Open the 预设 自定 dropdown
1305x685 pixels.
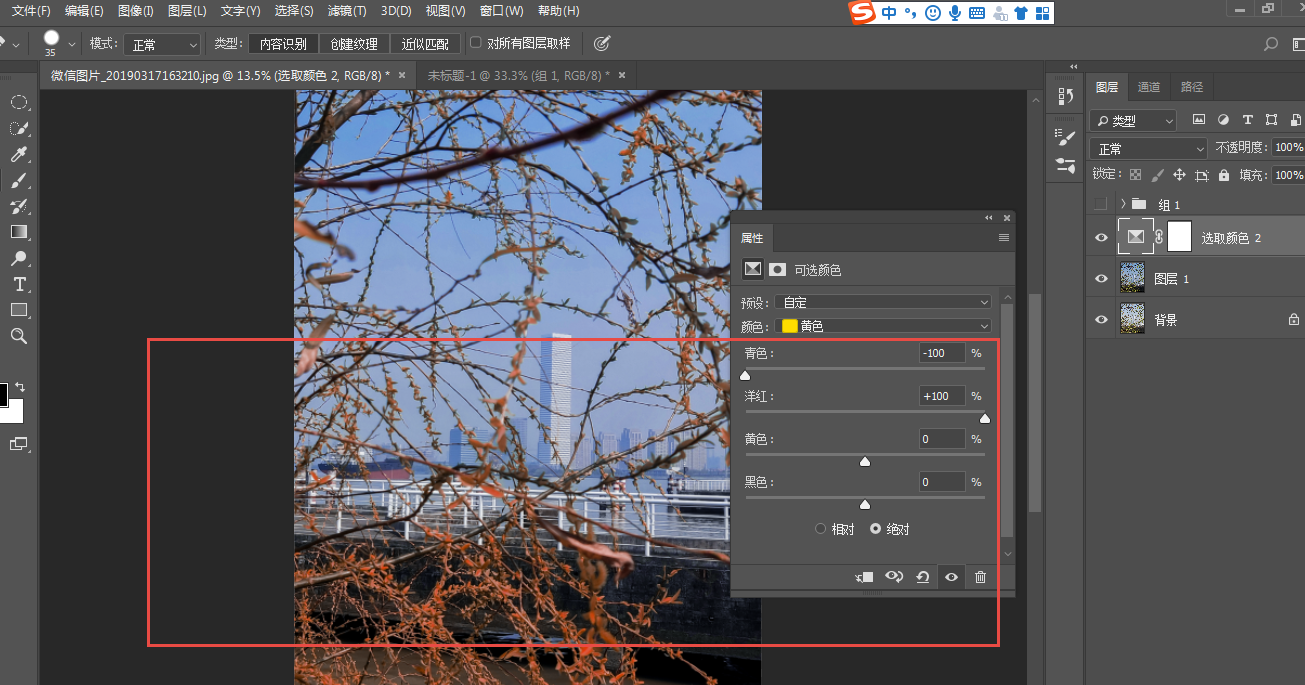click(x=884, y=302)
